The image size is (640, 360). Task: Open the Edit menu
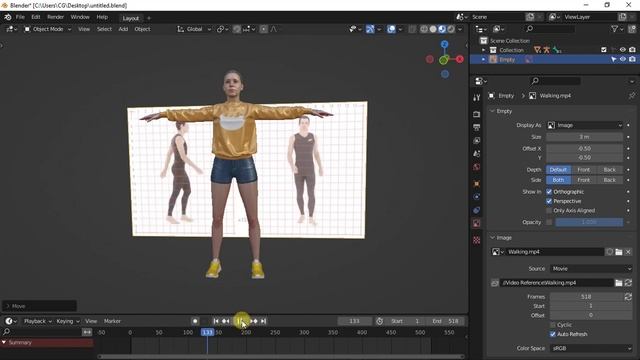tap(36, 17)
